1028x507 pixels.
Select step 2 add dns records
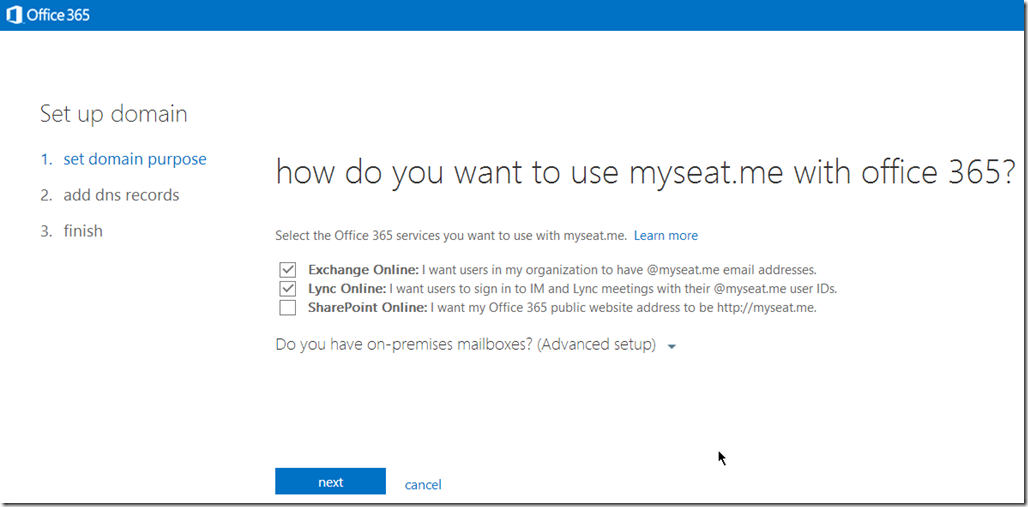coord(109,195)
